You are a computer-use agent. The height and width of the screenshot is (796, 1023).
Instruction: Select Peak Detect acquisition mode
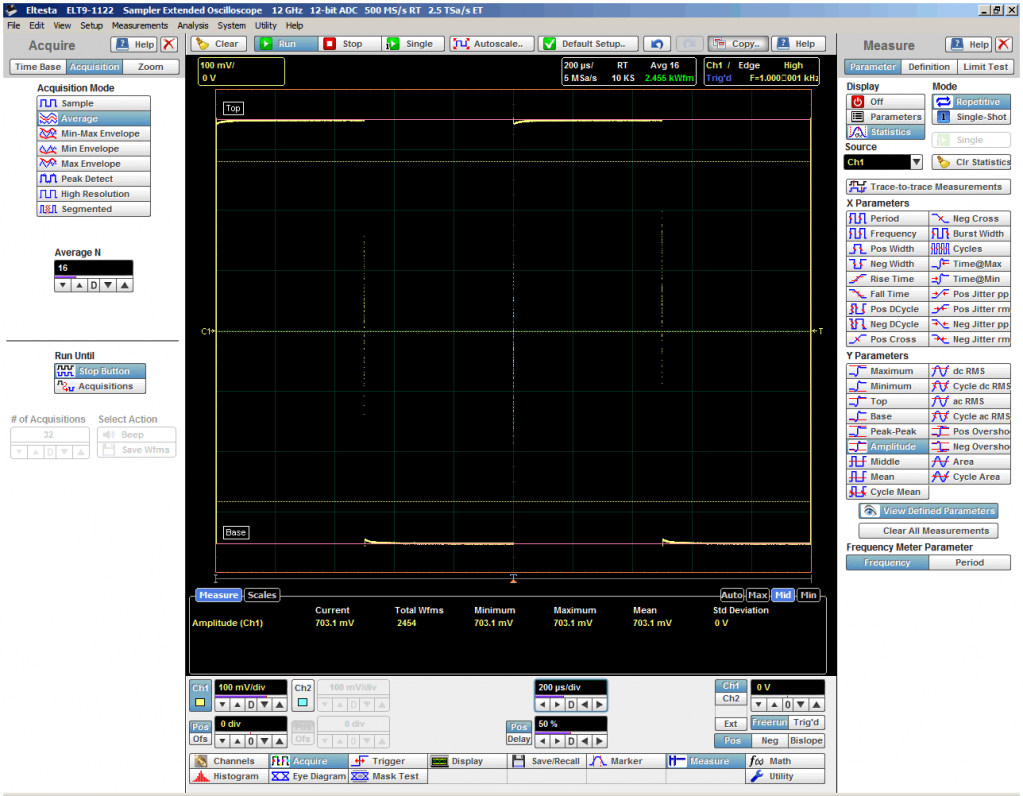[x=93, y=179]
